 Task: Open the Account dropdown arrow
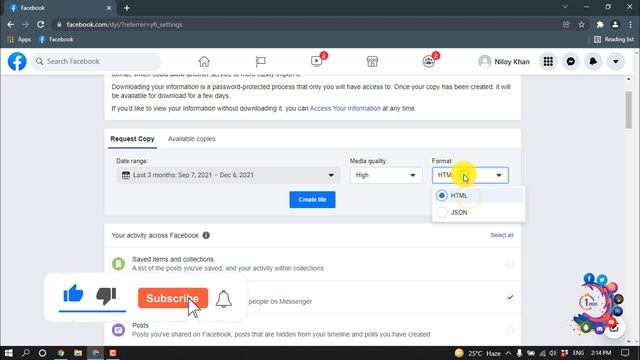tap(616, 62)
